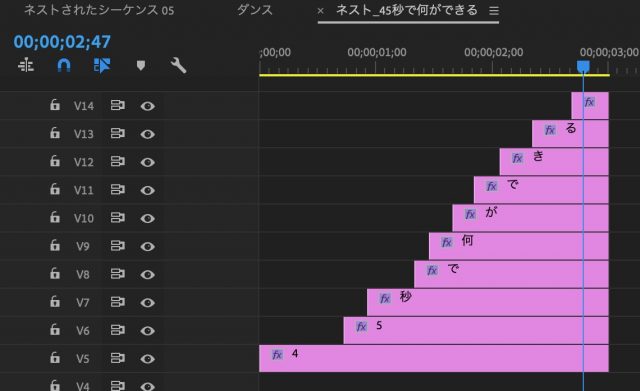Toggle sync lock for V11
This screenshot has height=391, width=640.
[x=118, y=190]
